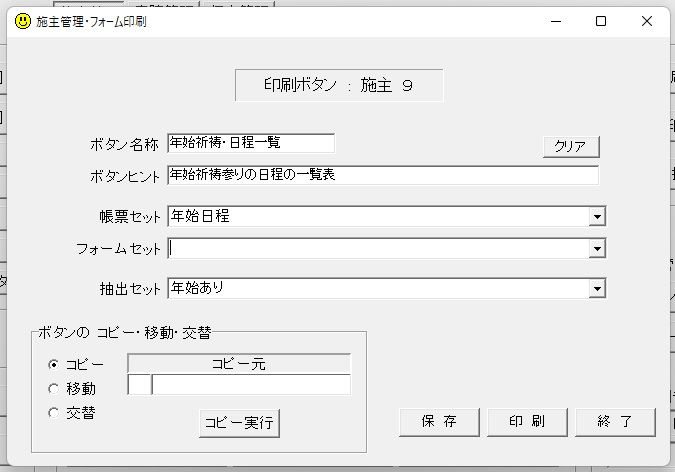Open the 抽出セット dropdown arrow
Viewport: 675px width, 472px height.
tap(597, 289)
